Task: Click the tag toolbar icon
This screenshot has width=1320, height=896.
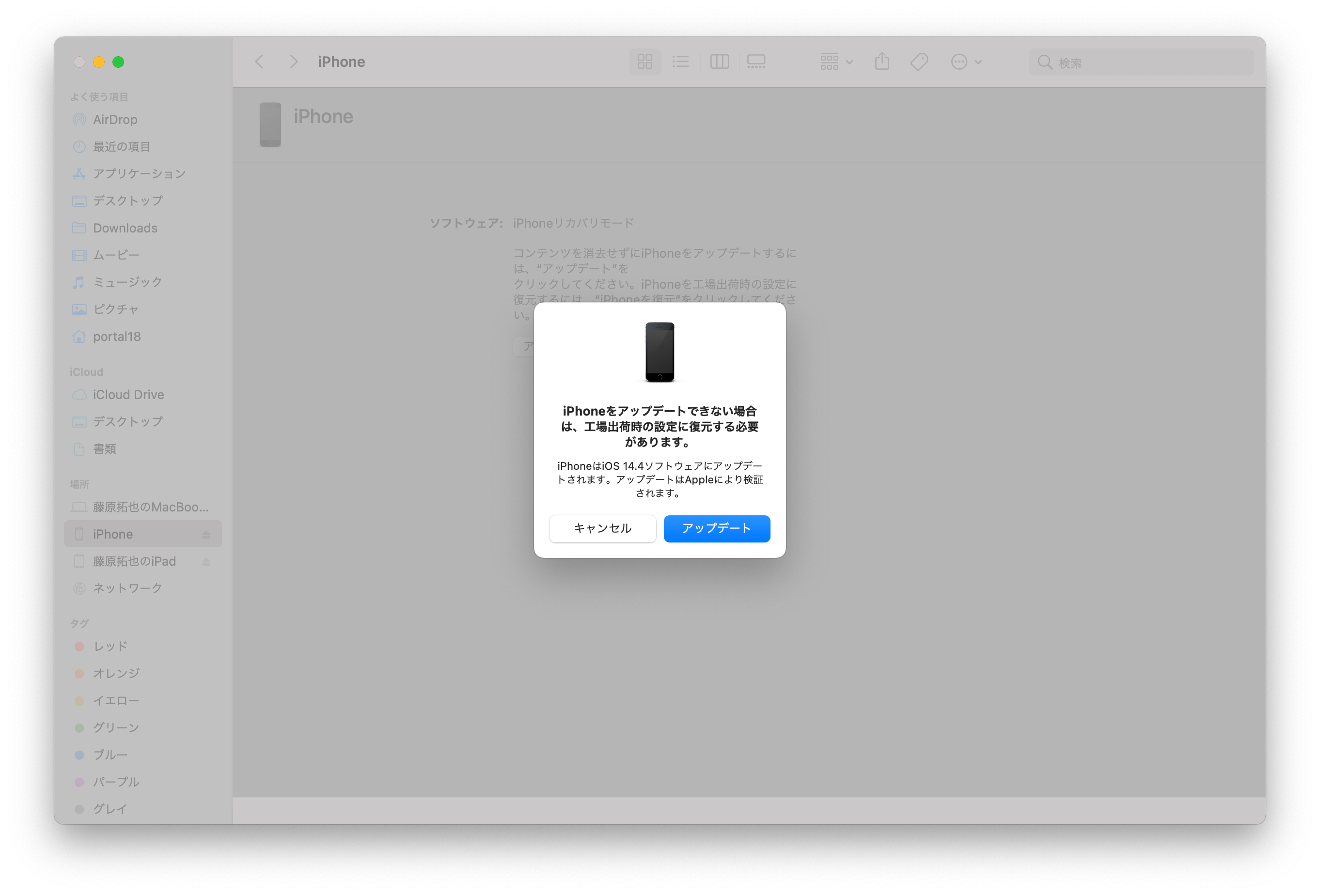Action: 919,62
